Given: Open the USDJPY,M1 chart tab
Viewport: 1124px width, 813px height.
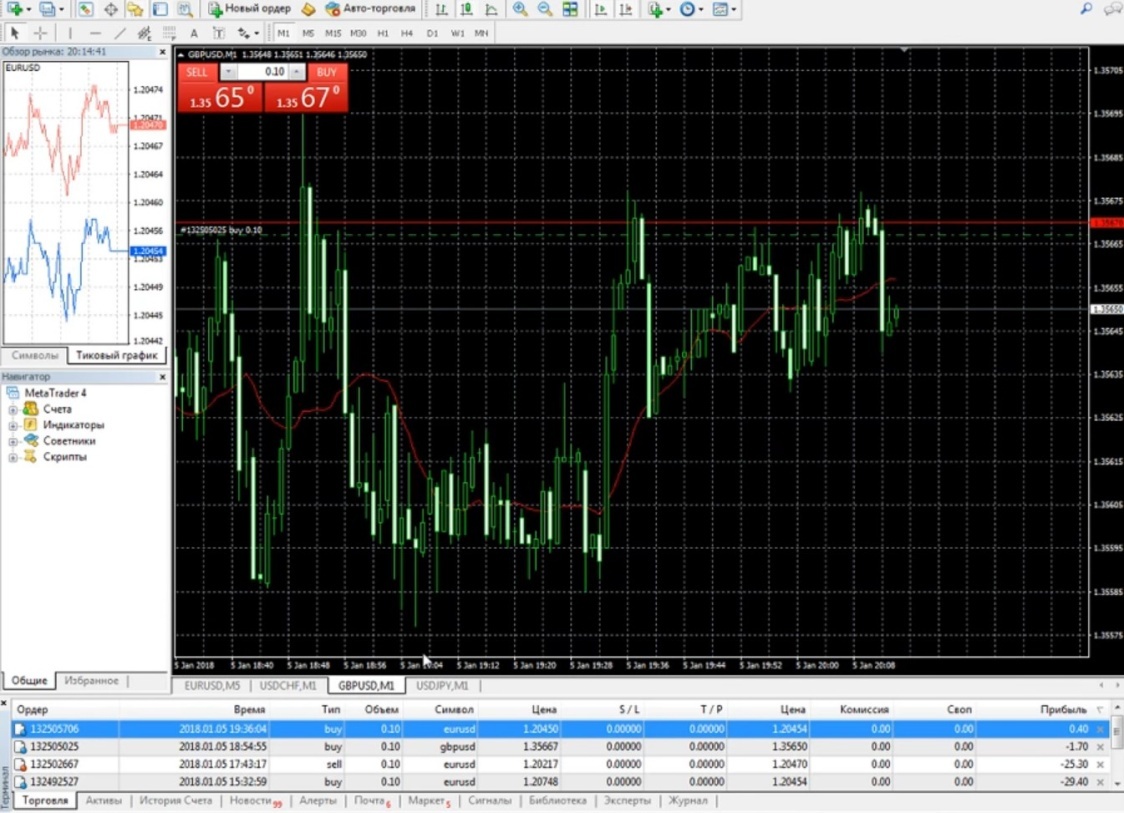Looking at the screenshot, I should (442, 686).
